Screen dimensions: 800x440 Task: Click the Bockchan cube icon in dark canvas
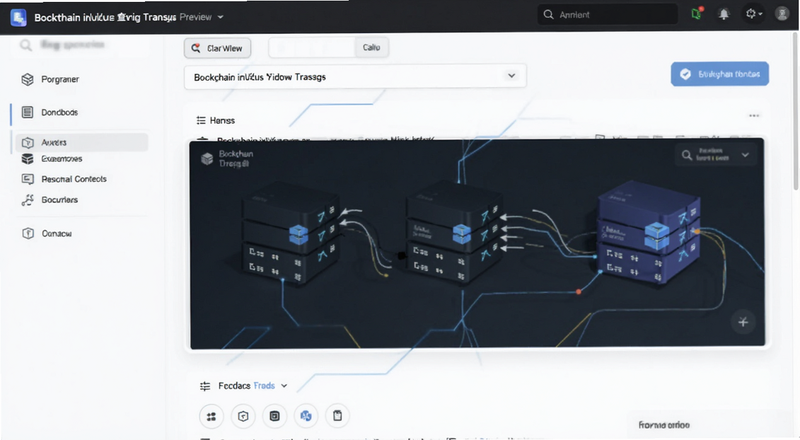pyautogui.click(x=207, y=159)
